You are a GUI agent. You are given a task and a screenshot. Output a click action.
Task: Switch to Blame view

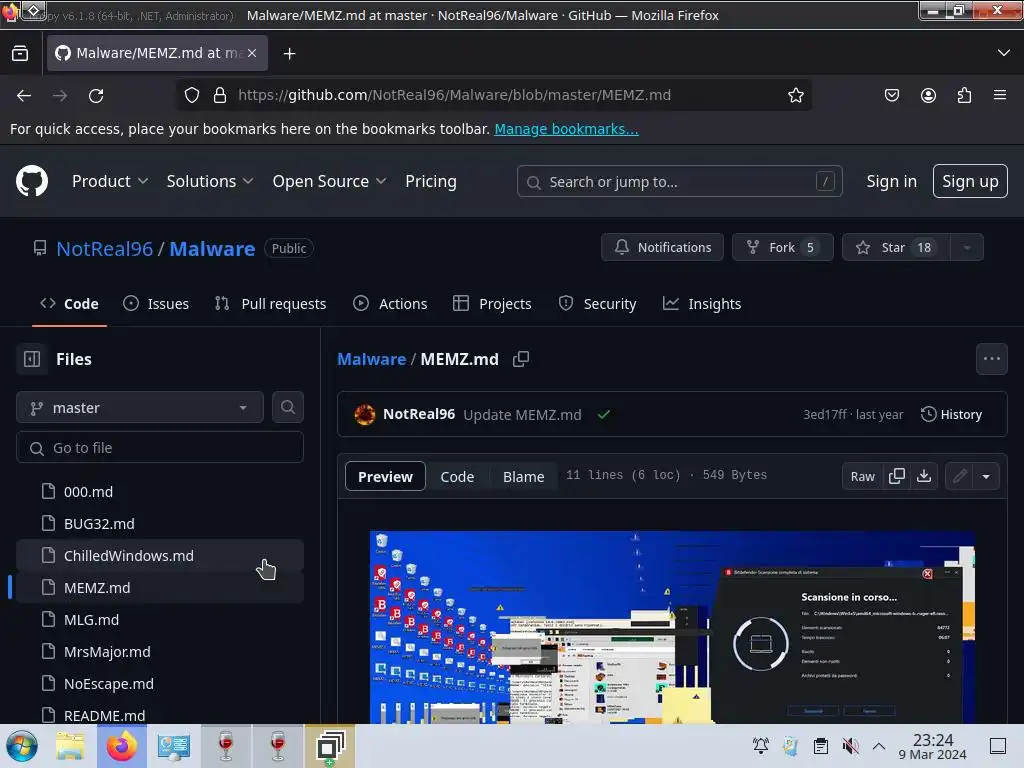coord(523,477)
